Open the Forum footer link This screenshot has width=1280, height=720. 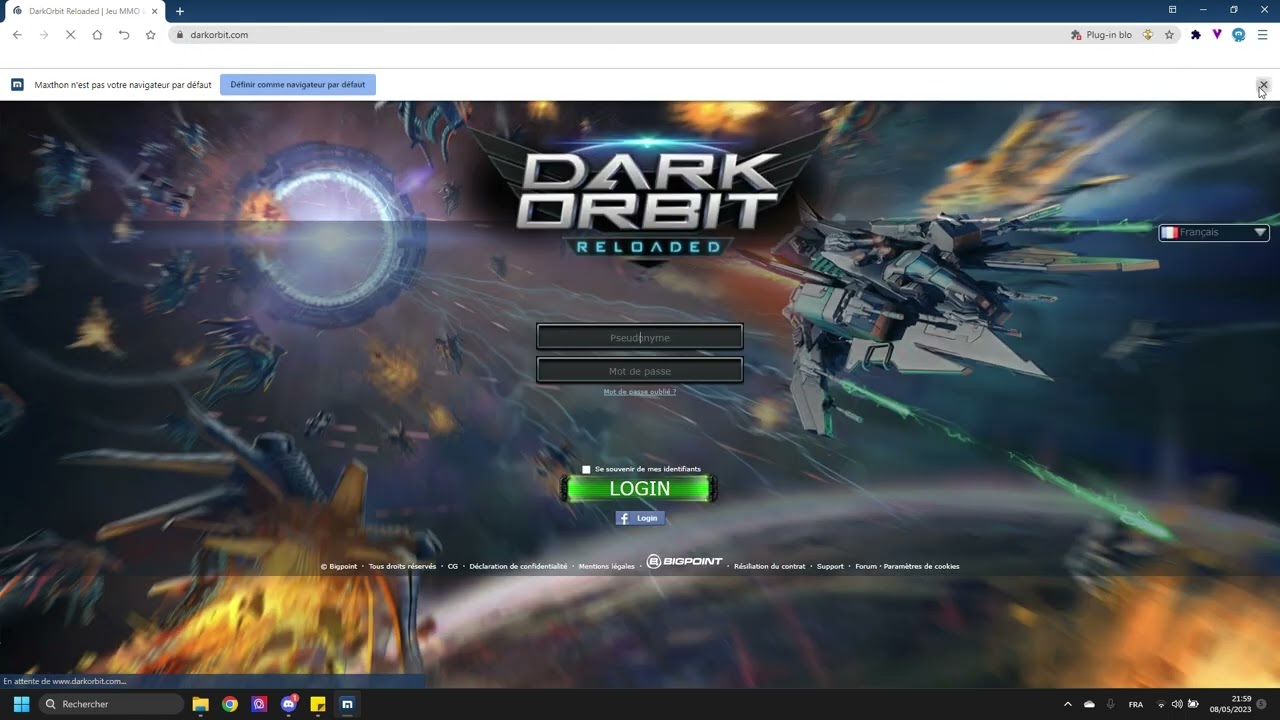pos(866,566)
